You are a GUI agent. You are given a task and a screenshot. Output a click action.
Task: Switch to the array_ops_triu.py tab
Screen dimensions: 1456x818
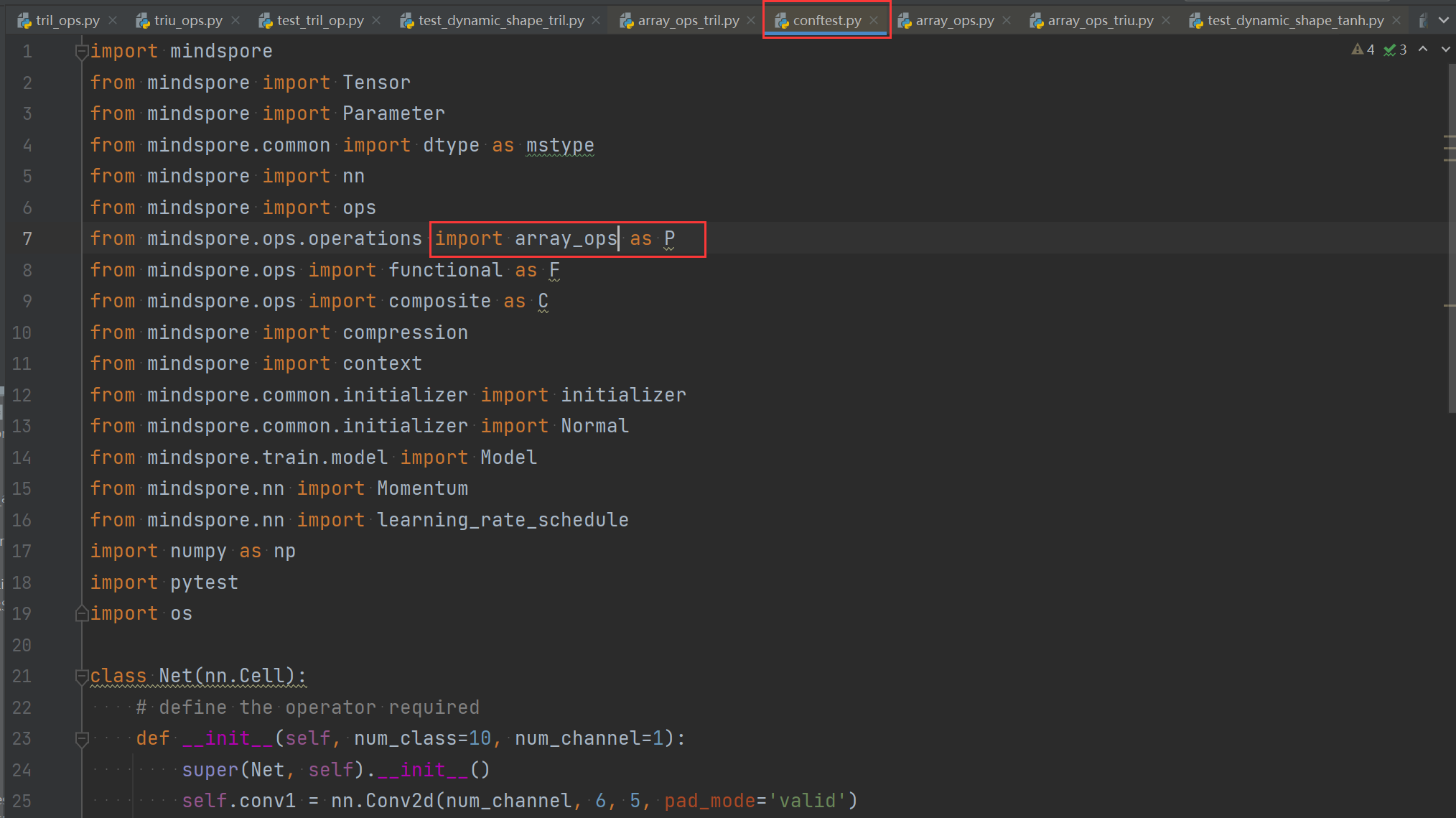1100,21
